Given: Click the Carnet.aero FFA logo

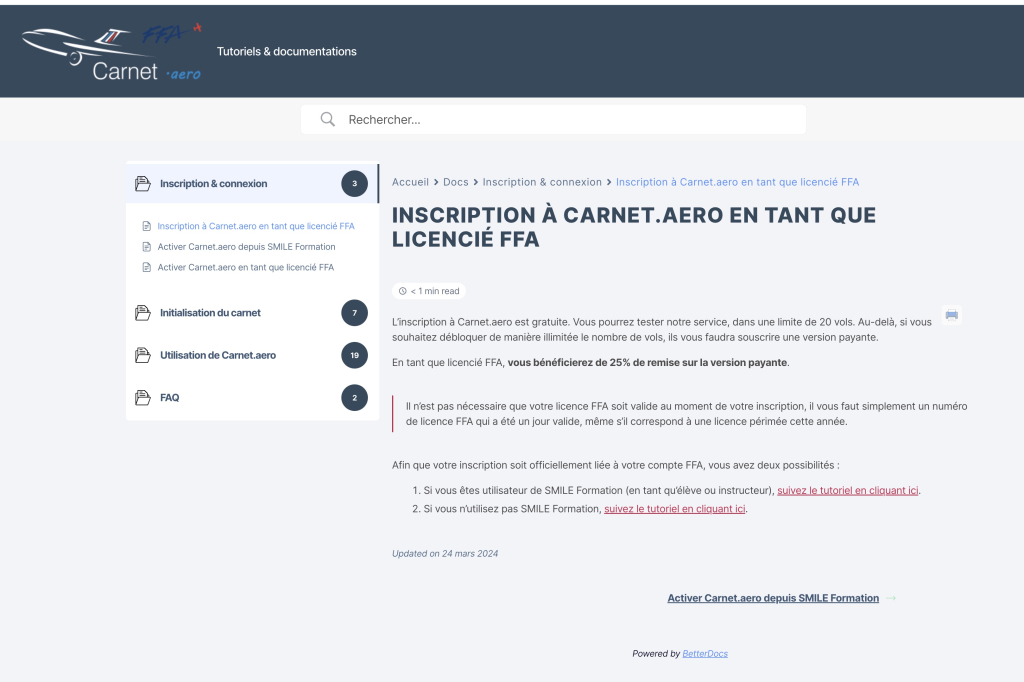Looking at the screenshot, I should pyautogui.click(x=112, y=51).
